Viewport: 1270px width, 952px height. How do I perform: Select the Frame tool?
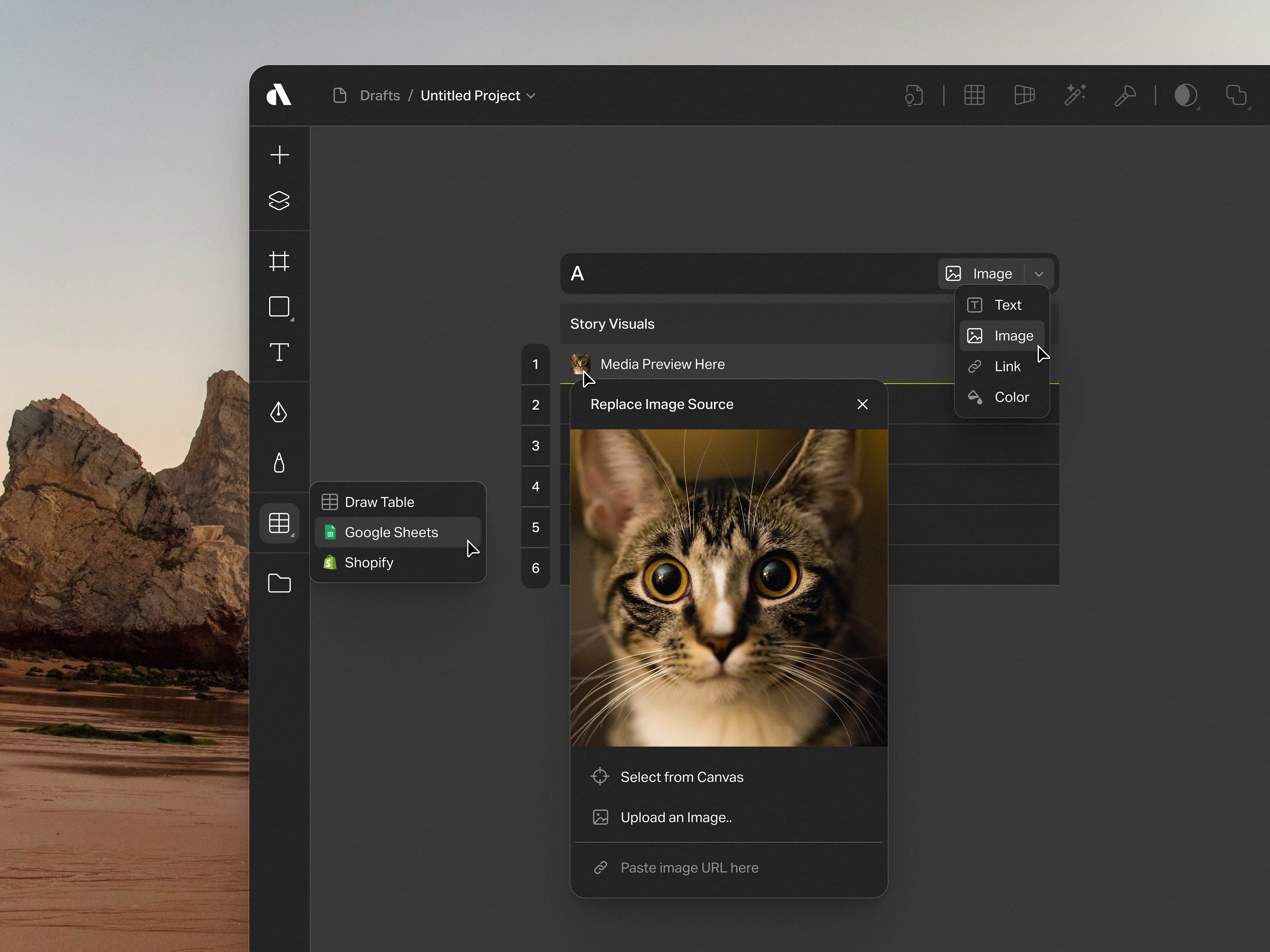280,262
